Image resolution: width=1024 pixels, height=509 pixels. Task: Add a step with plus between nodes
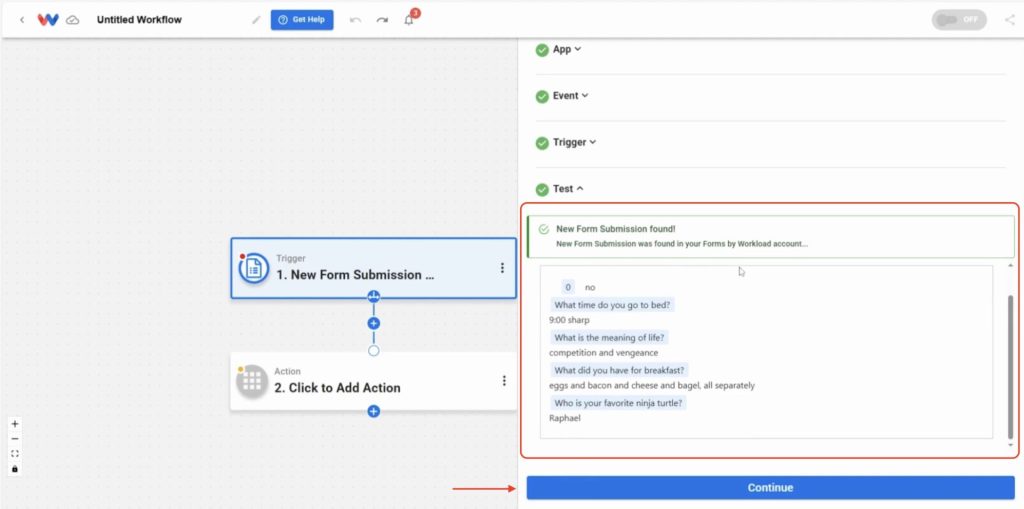tap(374, 323)
